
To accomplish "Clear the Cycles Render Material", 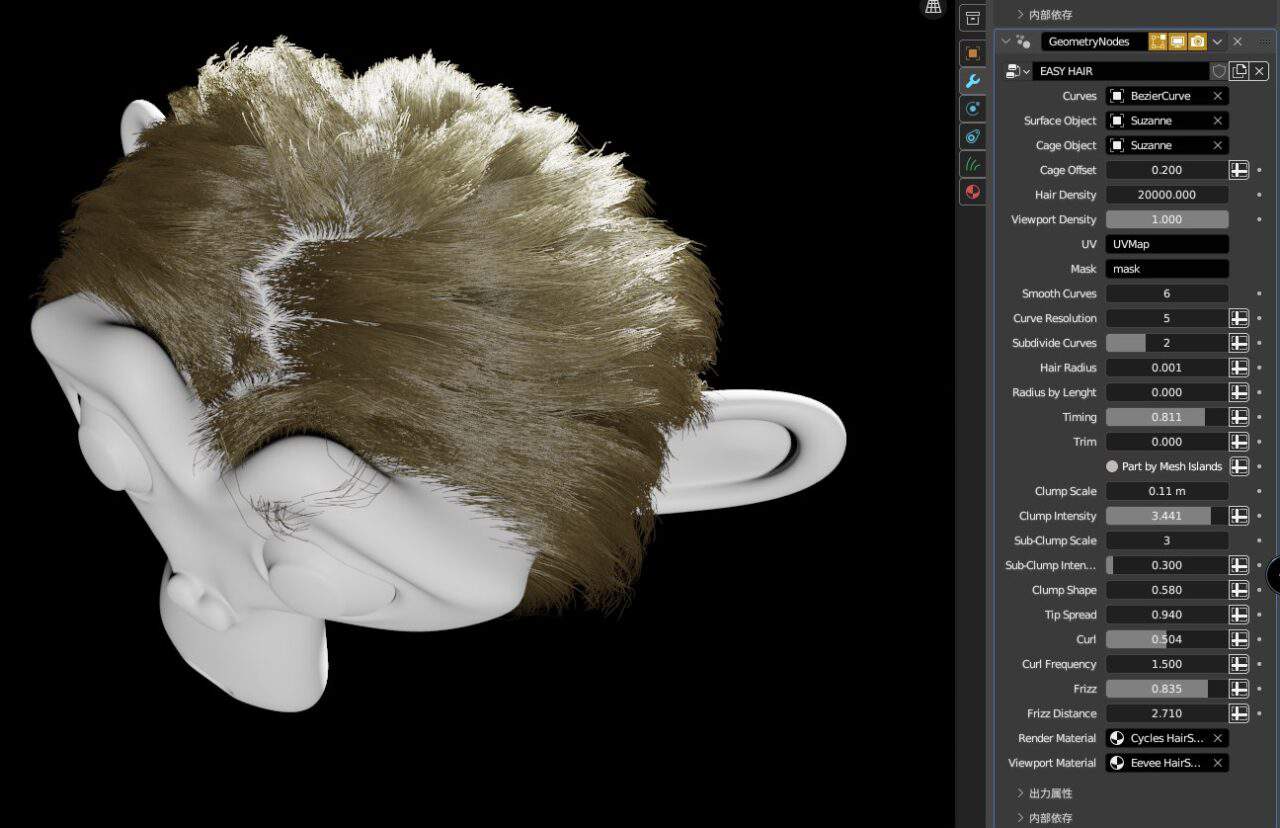I will (x=1217, y=738).
